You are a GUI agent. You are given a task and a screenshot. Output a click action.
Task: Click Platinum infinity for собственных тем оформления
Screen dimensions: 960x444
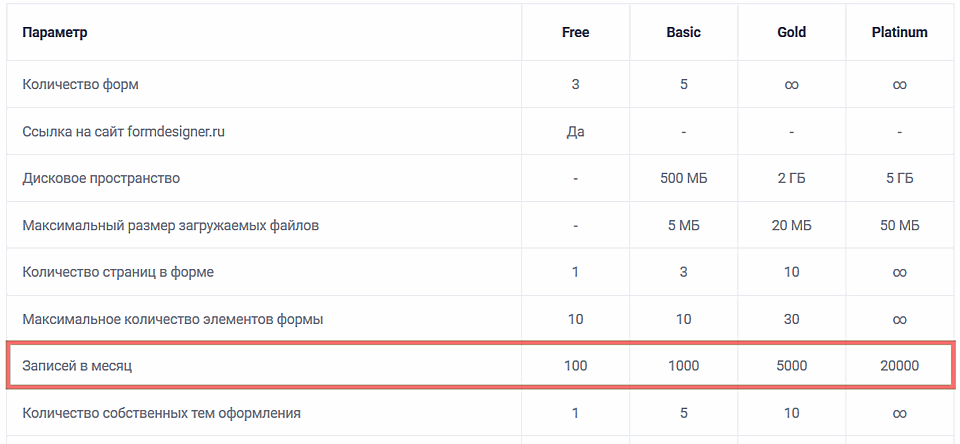[x=899, y=413]
